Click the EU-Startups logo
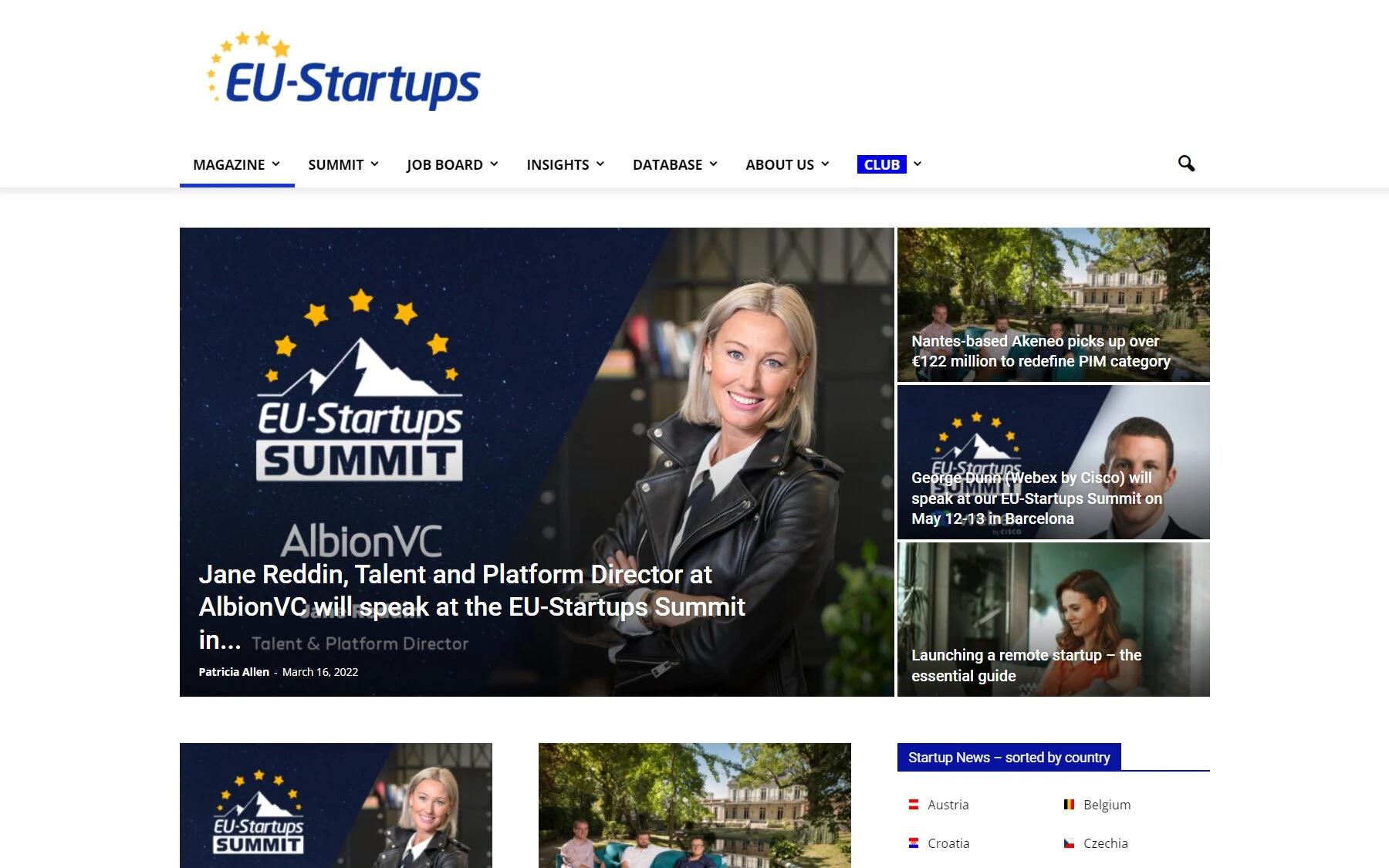Screen dimensions: 1389x868 343,71
